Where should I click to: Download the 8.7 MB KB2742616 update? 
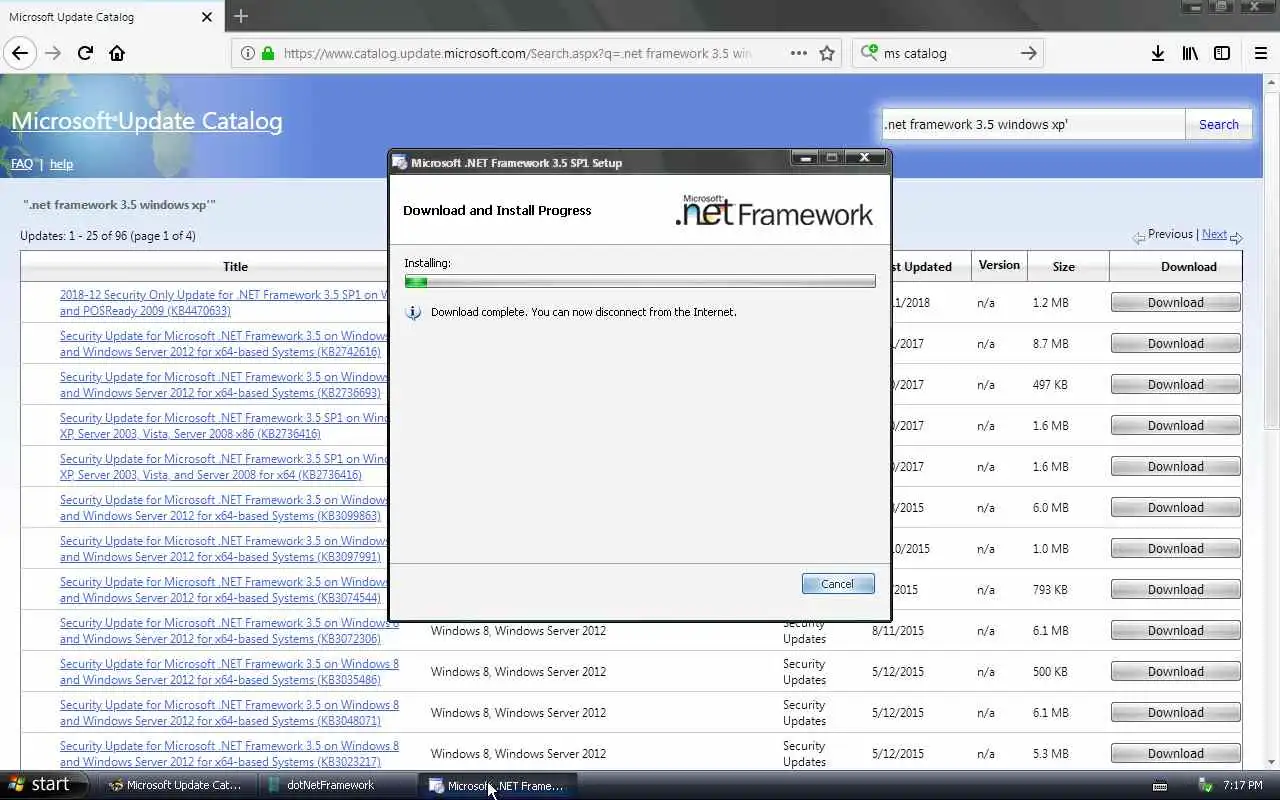coord(1176,344)
